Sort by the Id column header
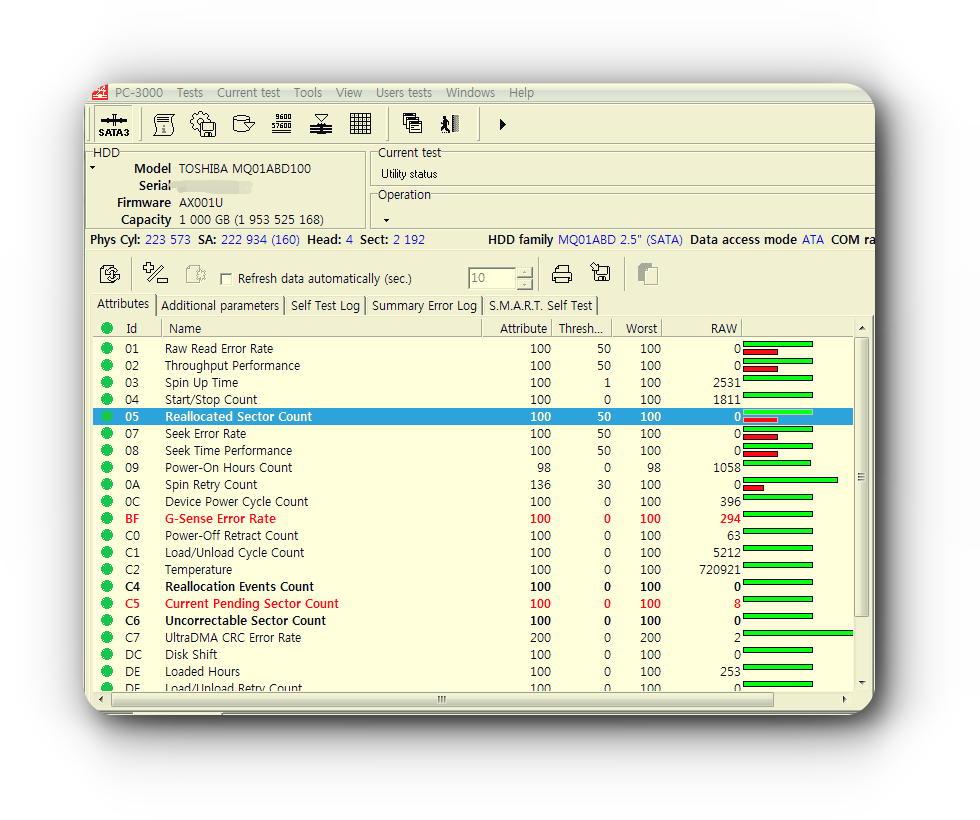The width and height of the screenshot is (980, 820). point(141,328)
